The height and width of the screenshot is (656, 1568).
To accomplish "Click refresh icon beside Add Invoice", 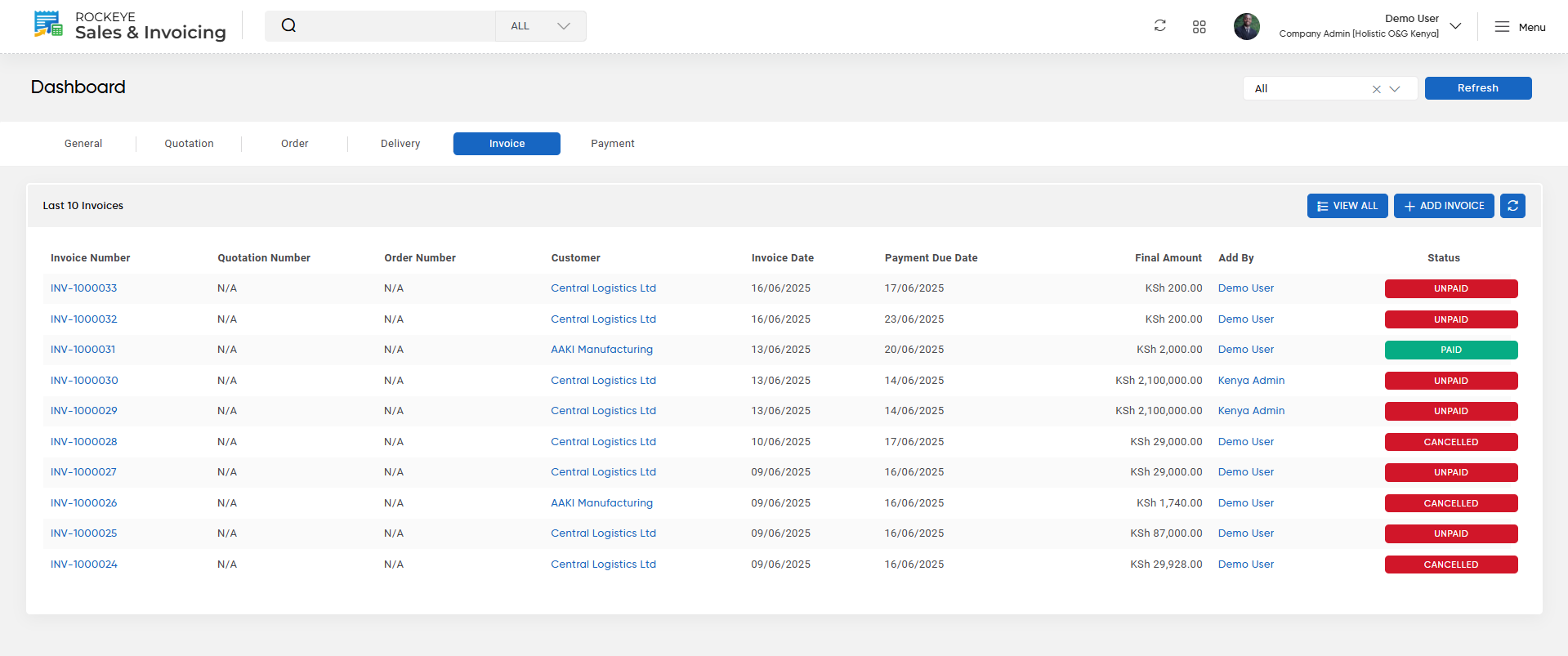I will [1512, 206].
